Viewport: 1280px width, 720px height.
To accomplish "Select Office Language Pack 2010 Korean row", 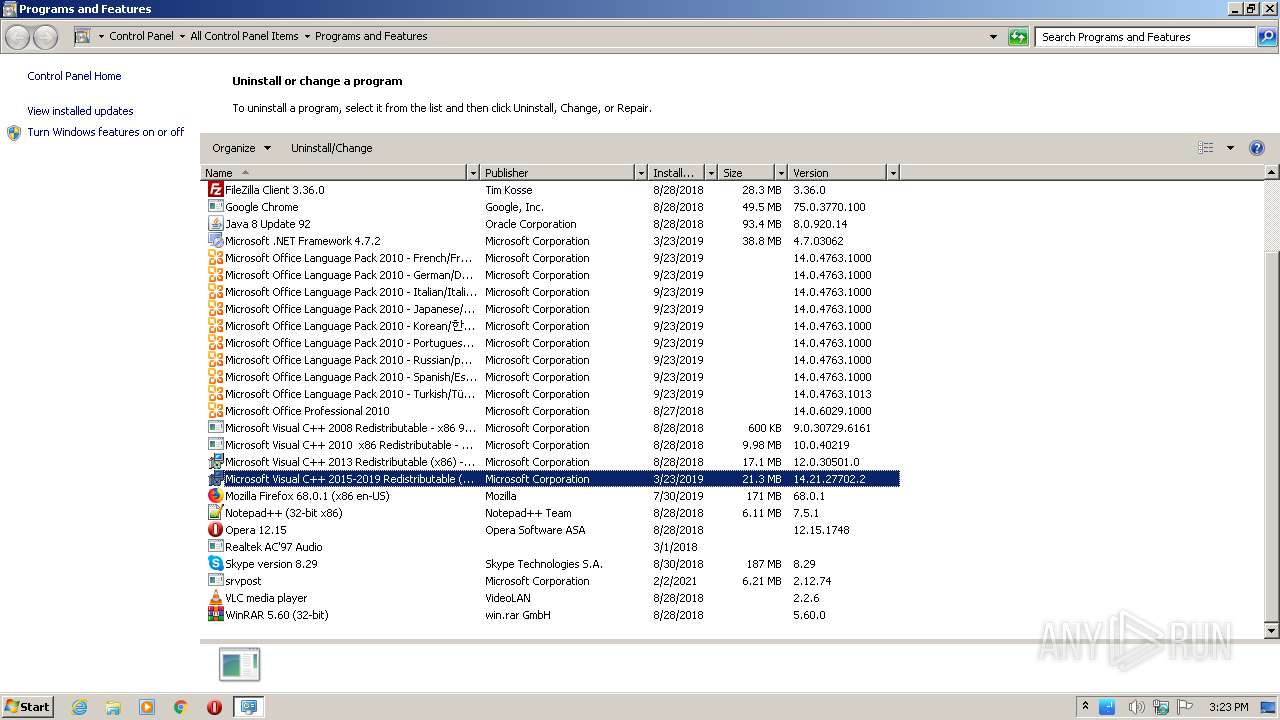I will click(552, 326).
